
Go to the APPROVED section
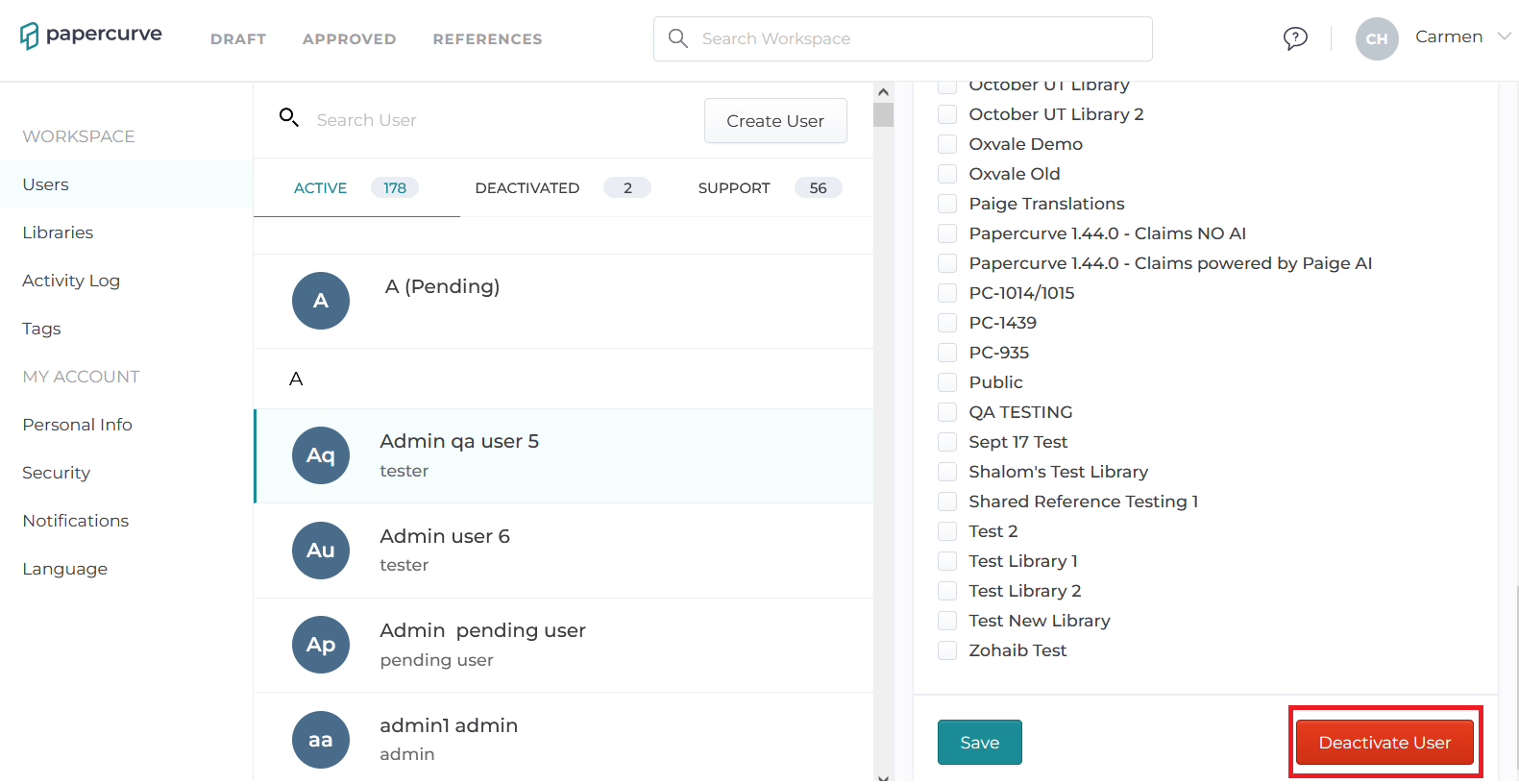click(x=350, y=39)
